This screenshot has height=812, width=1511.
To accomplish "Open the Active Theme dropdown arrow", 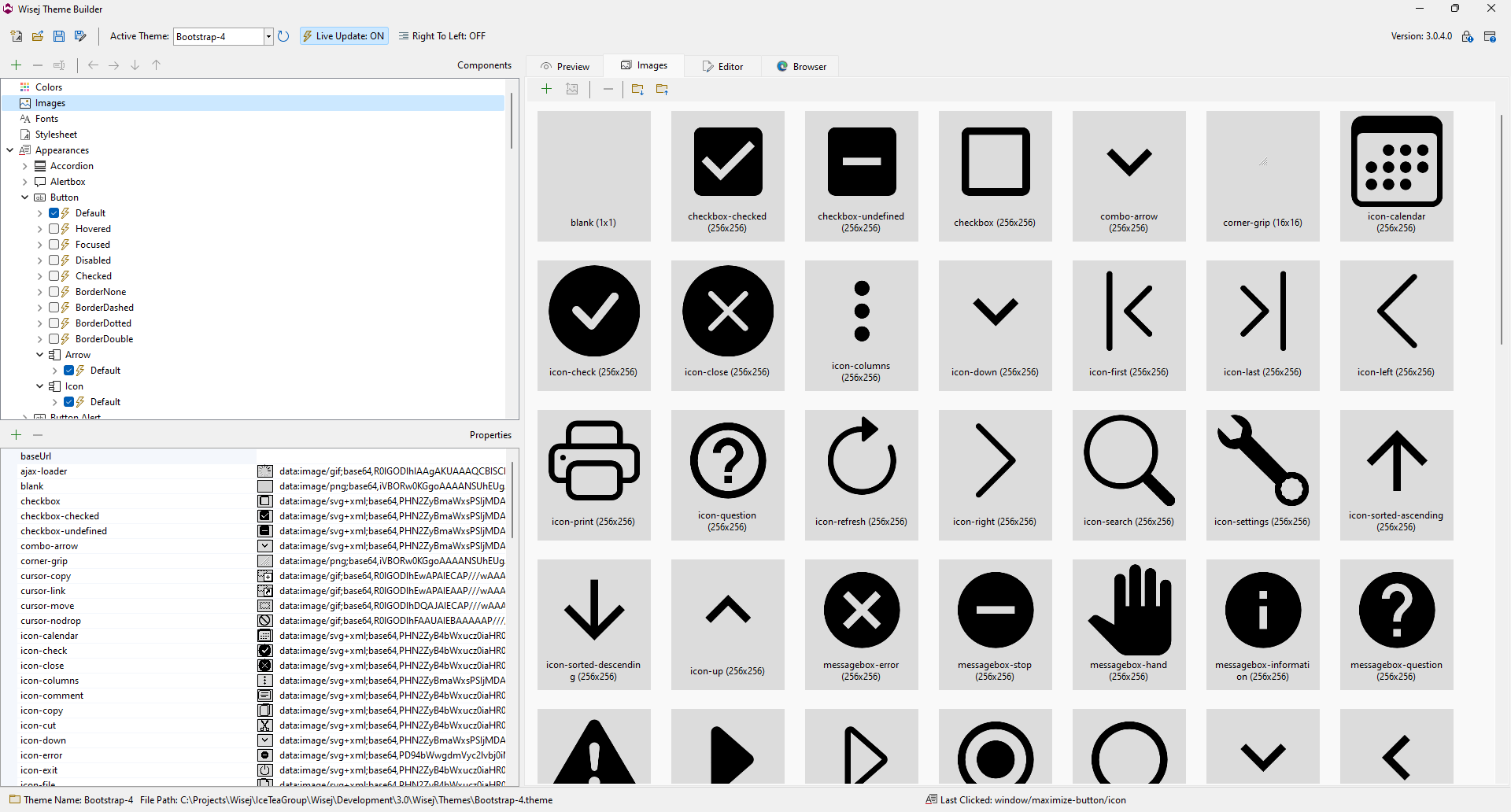I will click(268, 36).
